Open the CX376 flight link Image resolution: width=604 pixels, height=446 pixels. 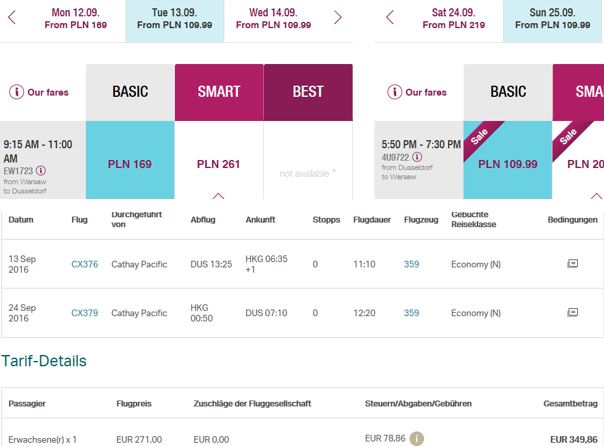[x=85, y=264]
